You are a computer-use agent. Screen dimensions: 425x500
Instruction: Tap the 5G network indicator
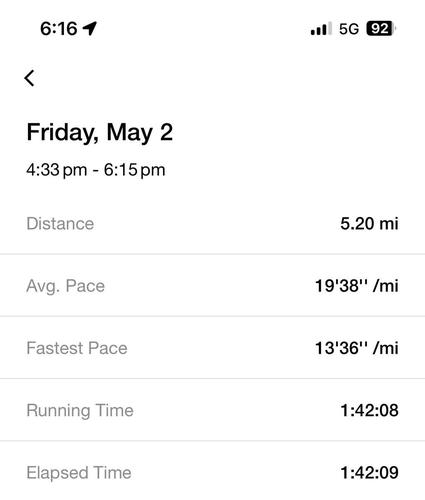(x=349, y=29)
